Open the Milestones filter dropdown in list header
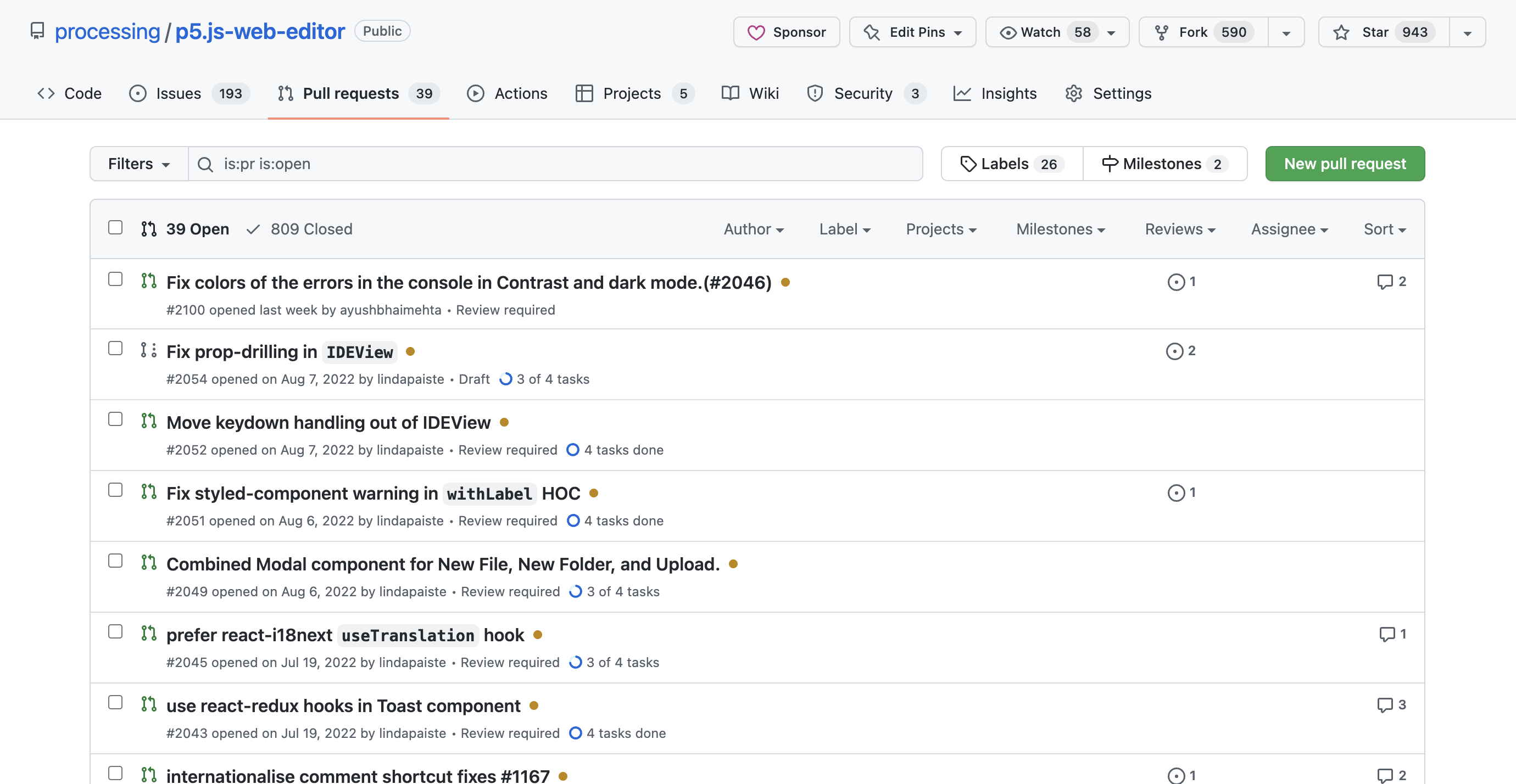 [1061, 229]
